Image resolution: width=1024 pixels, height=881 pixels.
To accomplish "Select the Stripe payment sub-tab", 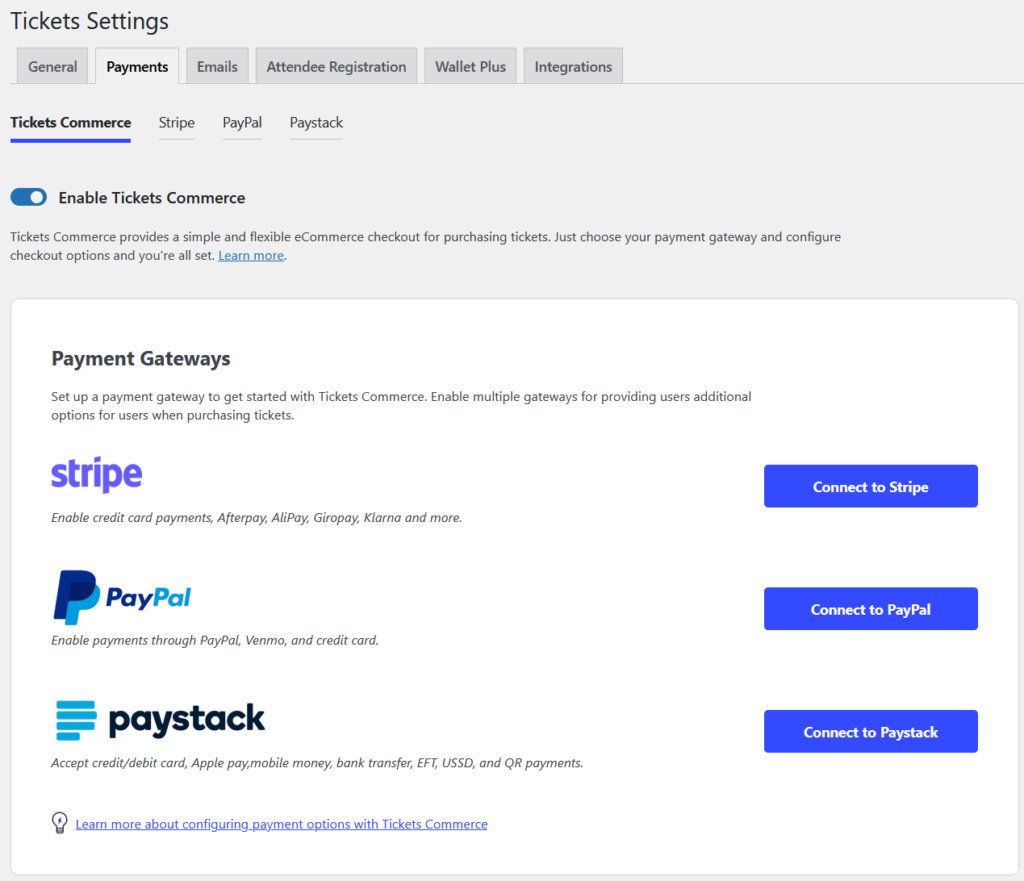I will [176, 123].
